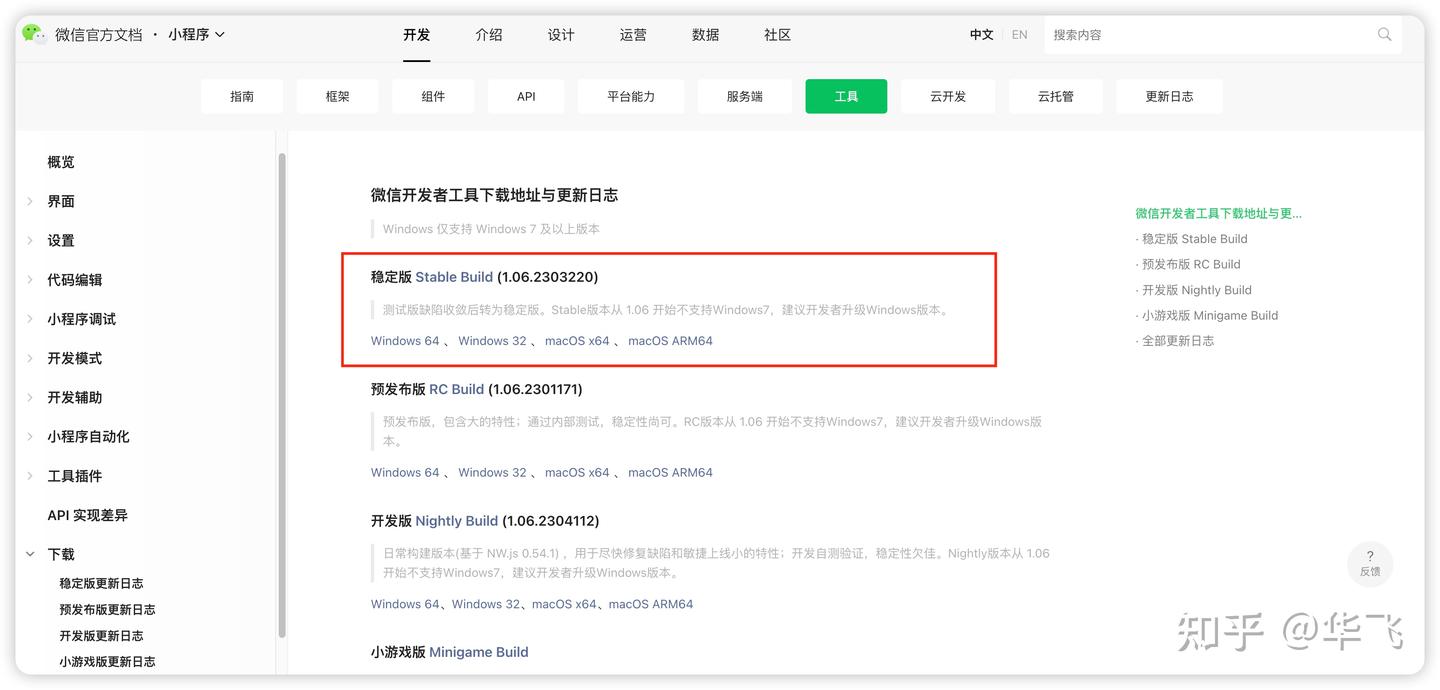Select the 工具 sub-navigation button
The width and height of the screenshot is (1440, 690).
846,96
